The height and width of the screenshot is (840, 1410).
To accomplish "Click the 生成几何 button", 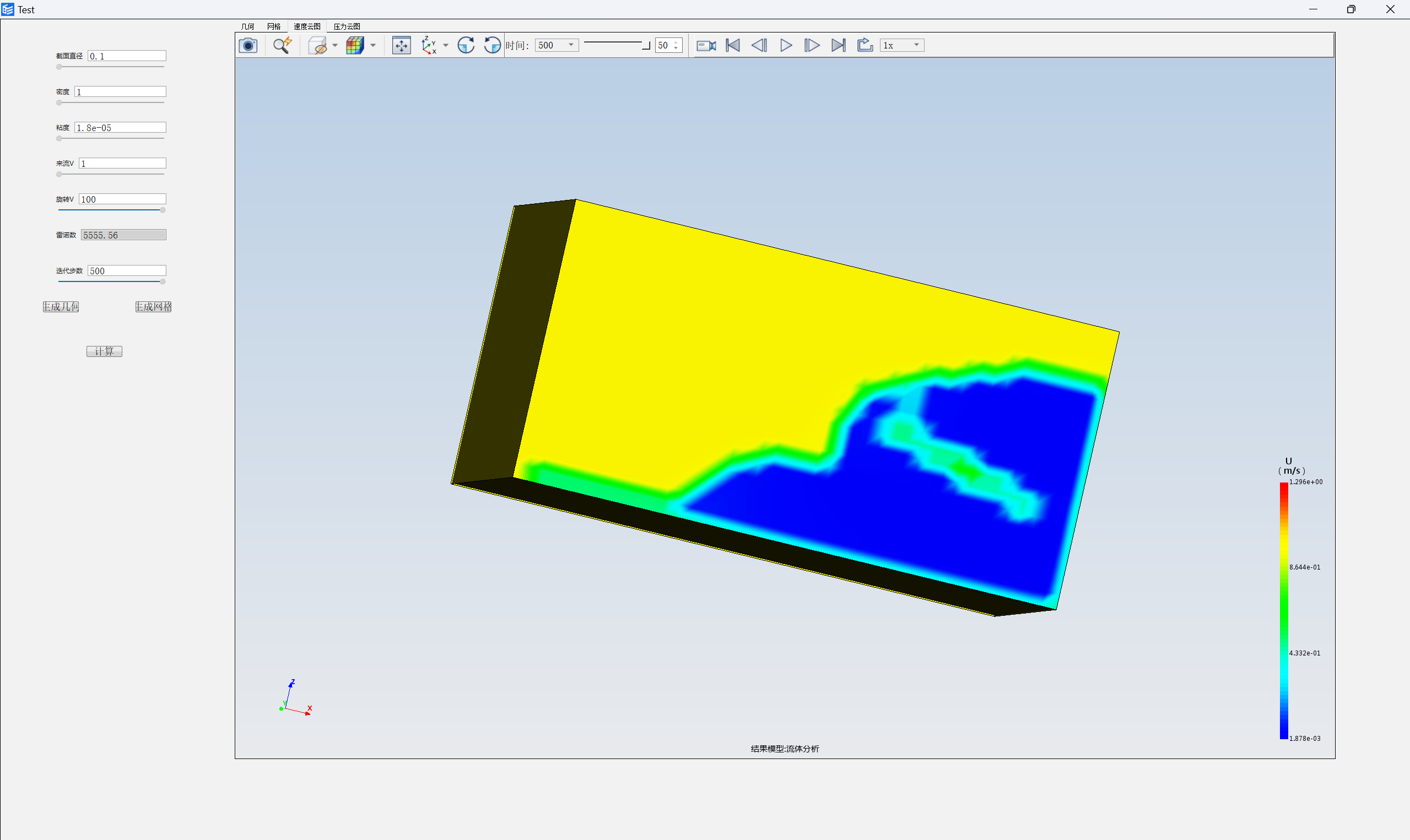I will click(x=61, y=307).
